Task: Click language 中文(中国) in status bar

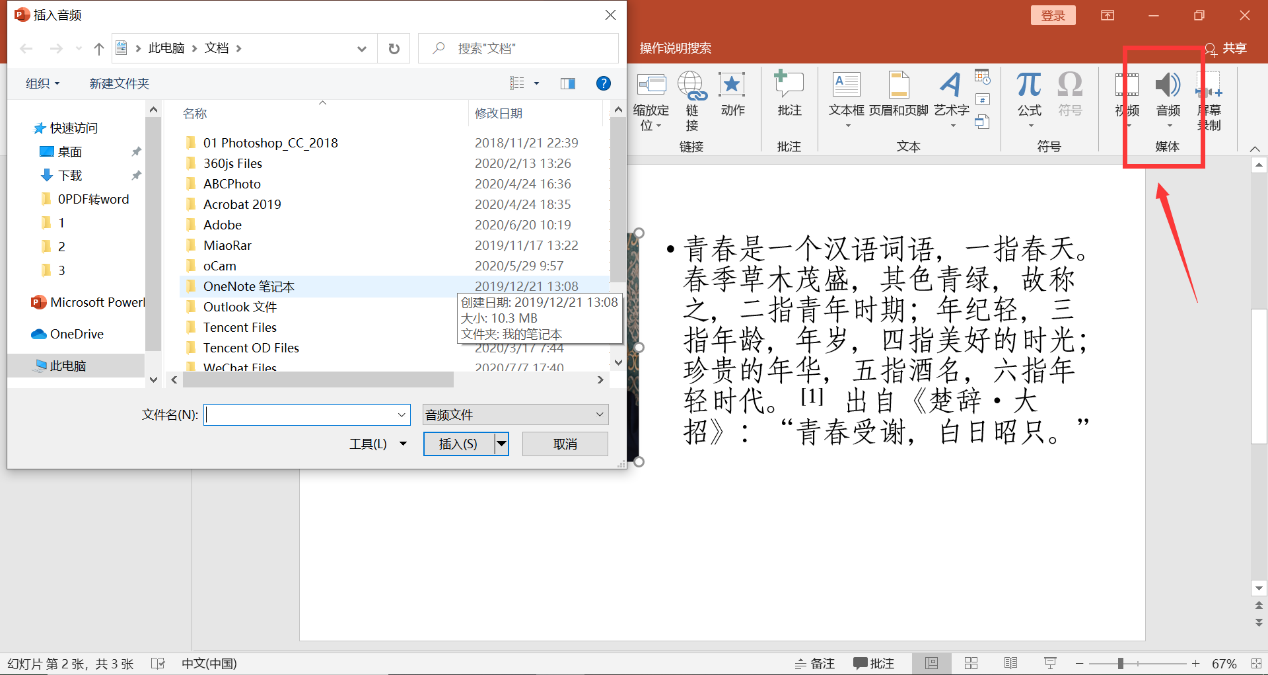Action: pos(209,663)
